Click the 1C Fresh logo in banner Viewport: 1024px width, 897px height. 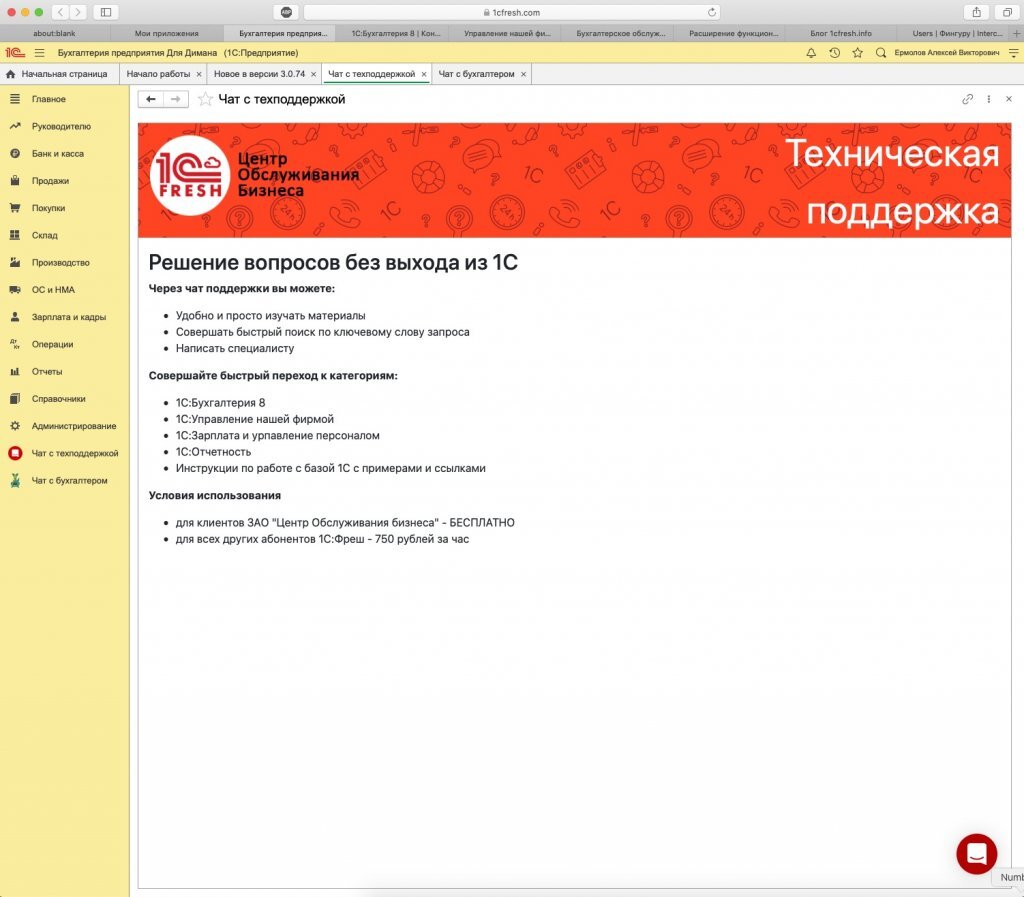click(x=190, y=176)
